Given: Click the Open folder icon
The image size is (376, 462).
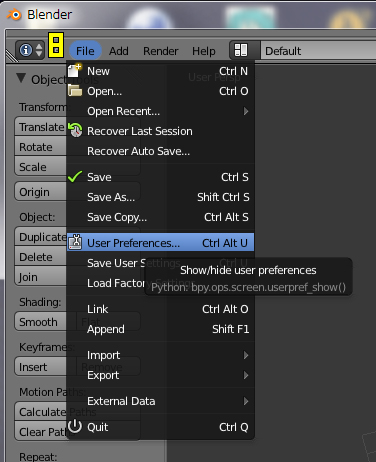Looking at the screenshot, I should (x=75, y=90).
